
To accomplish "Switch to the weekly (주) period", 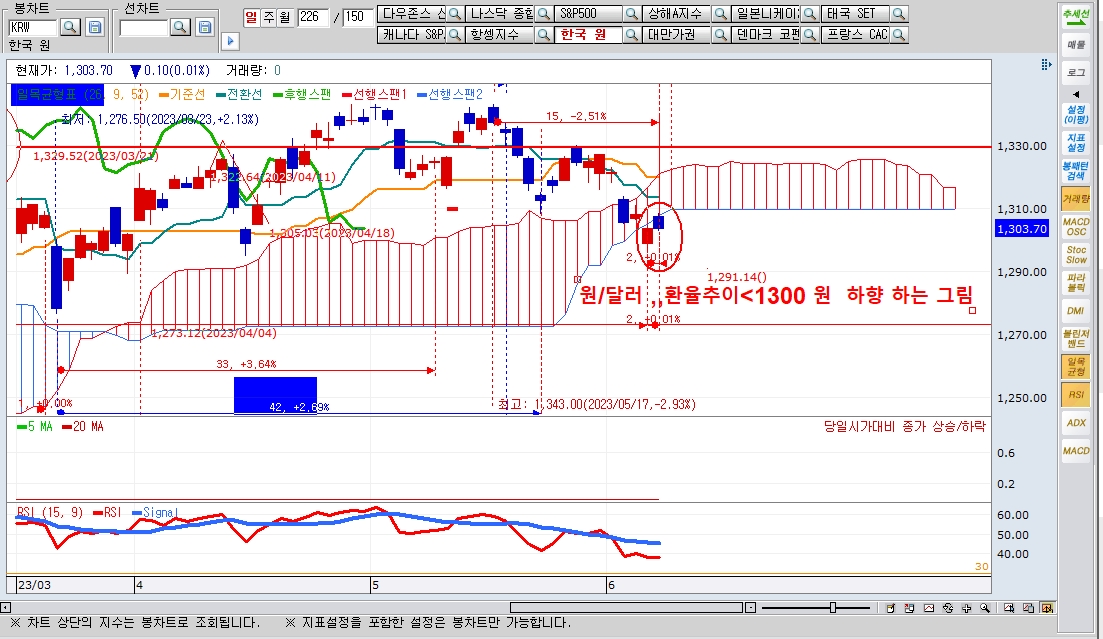I will point(266,16).
